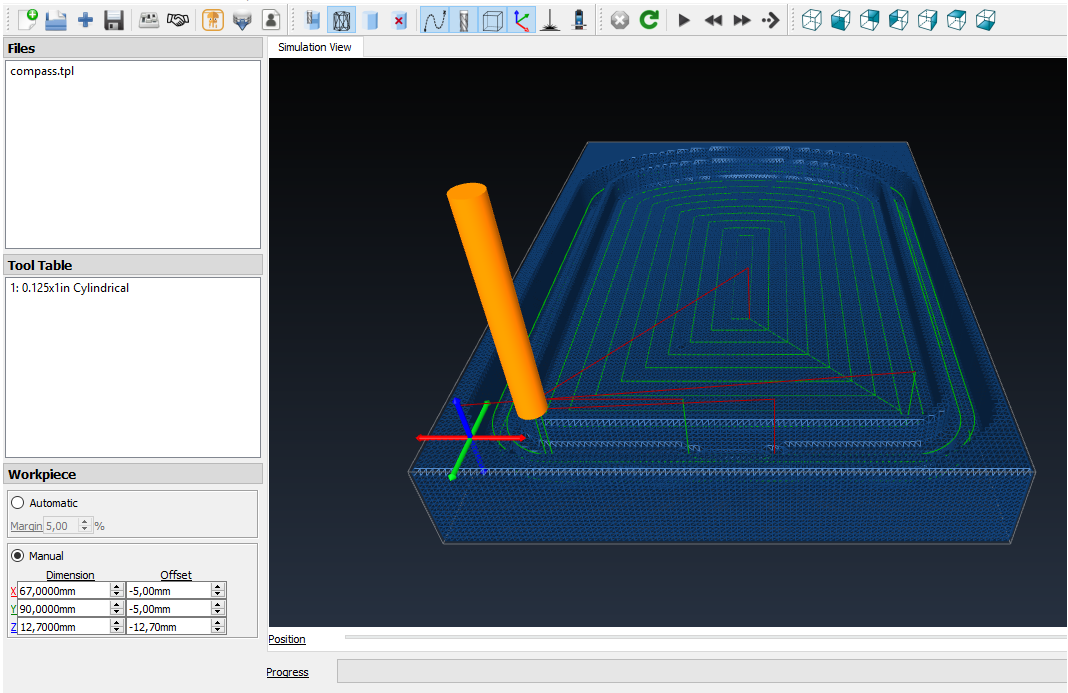
Task: Click the X dimension spinner arrows
Action: click(117, 591)
